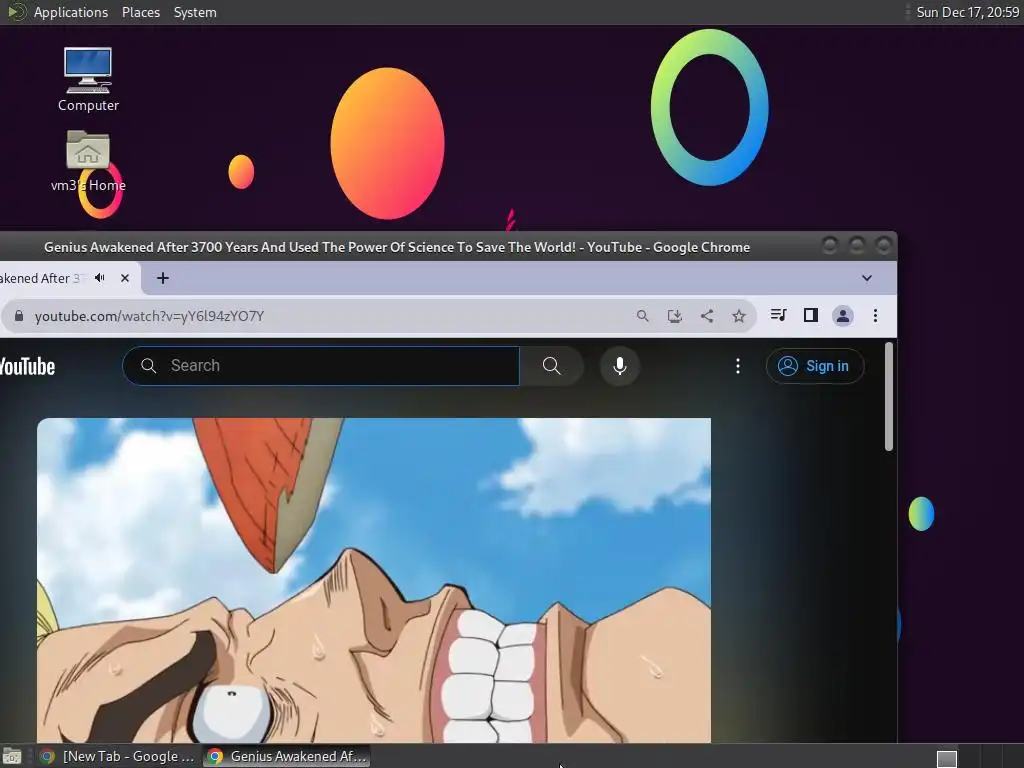Open zoom magnifier in address bar

pyautogui.click(x=643, y=316)
